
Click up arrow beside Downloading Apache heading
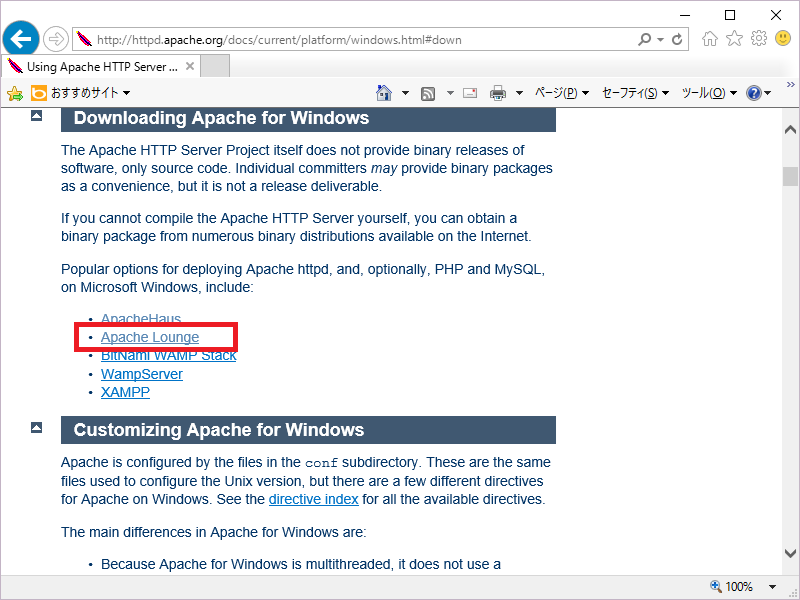36,116
